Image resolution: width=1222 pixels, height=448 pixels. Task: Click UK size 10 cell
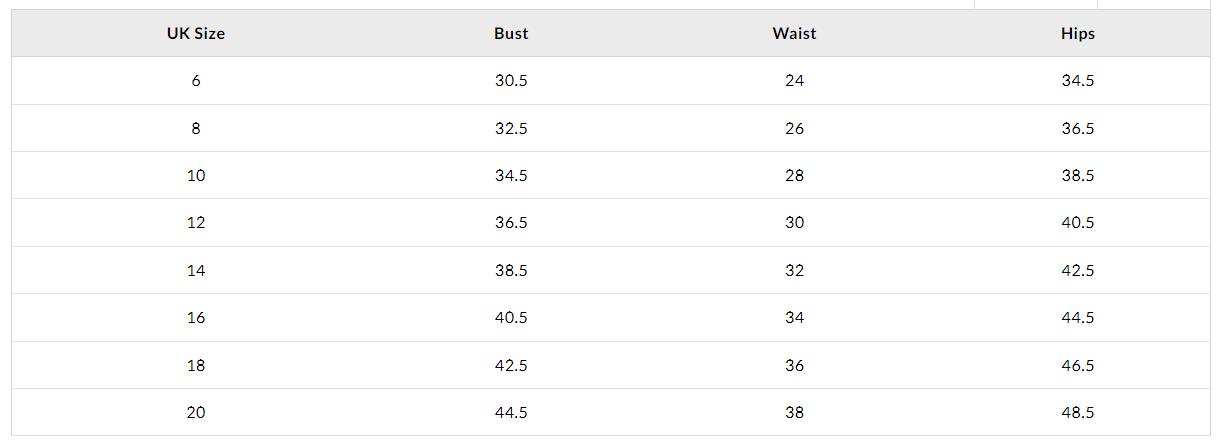[196, 175]
